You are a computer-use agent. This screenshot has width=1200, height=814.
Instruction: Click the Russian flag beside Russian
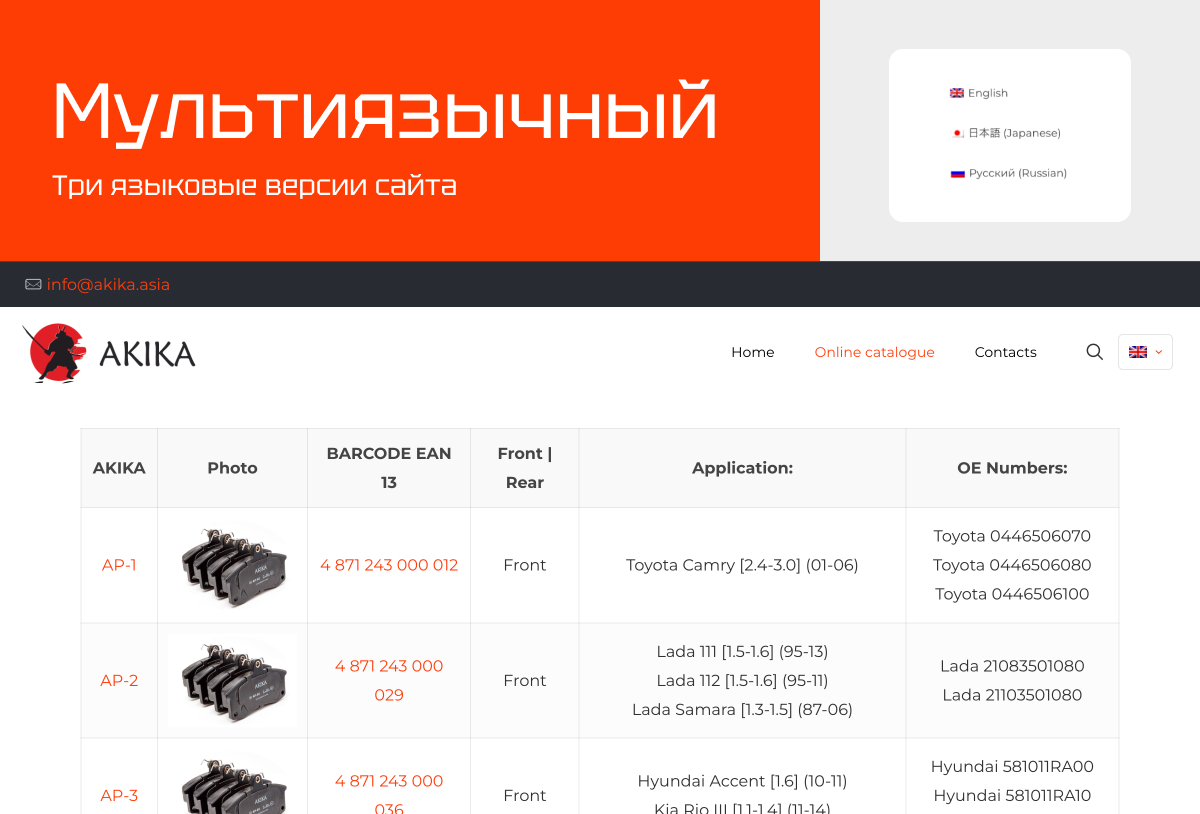point(957,173)
